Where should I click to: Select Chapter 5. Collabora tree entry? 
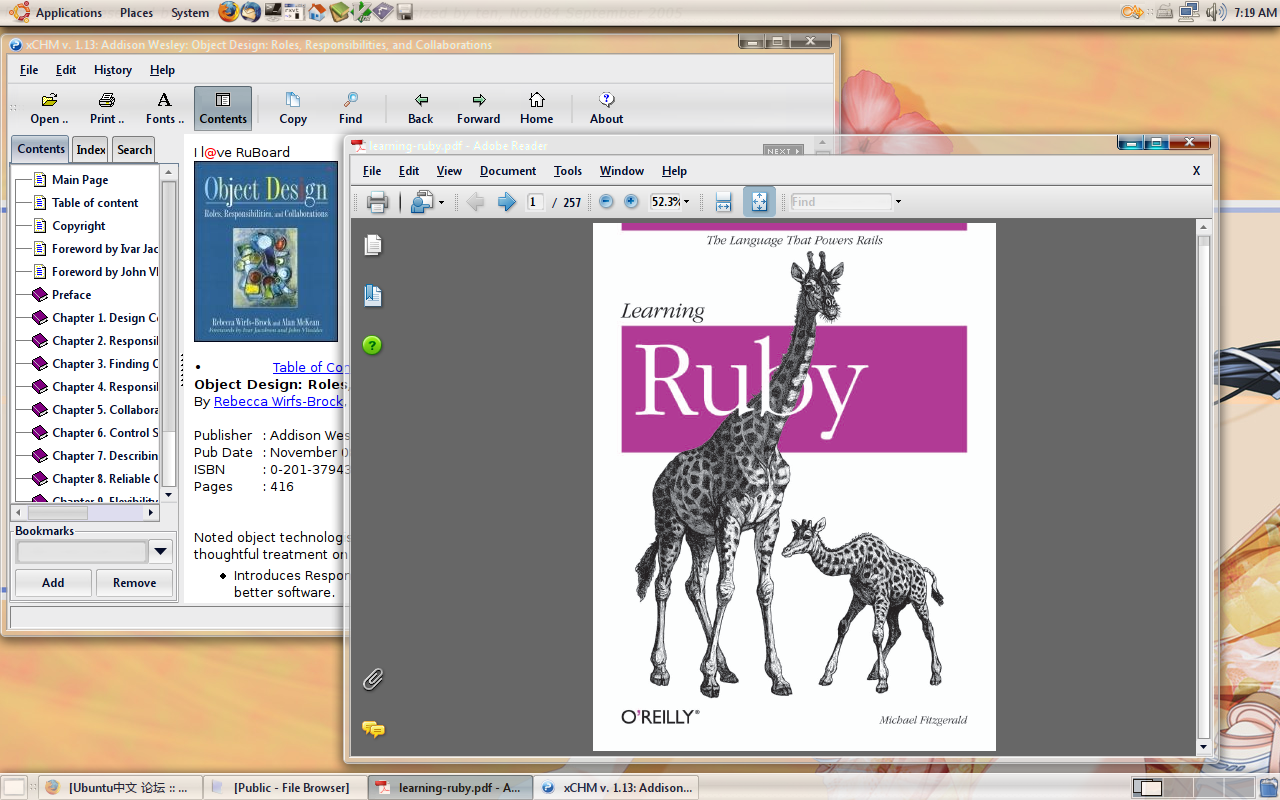coord(104,410)
